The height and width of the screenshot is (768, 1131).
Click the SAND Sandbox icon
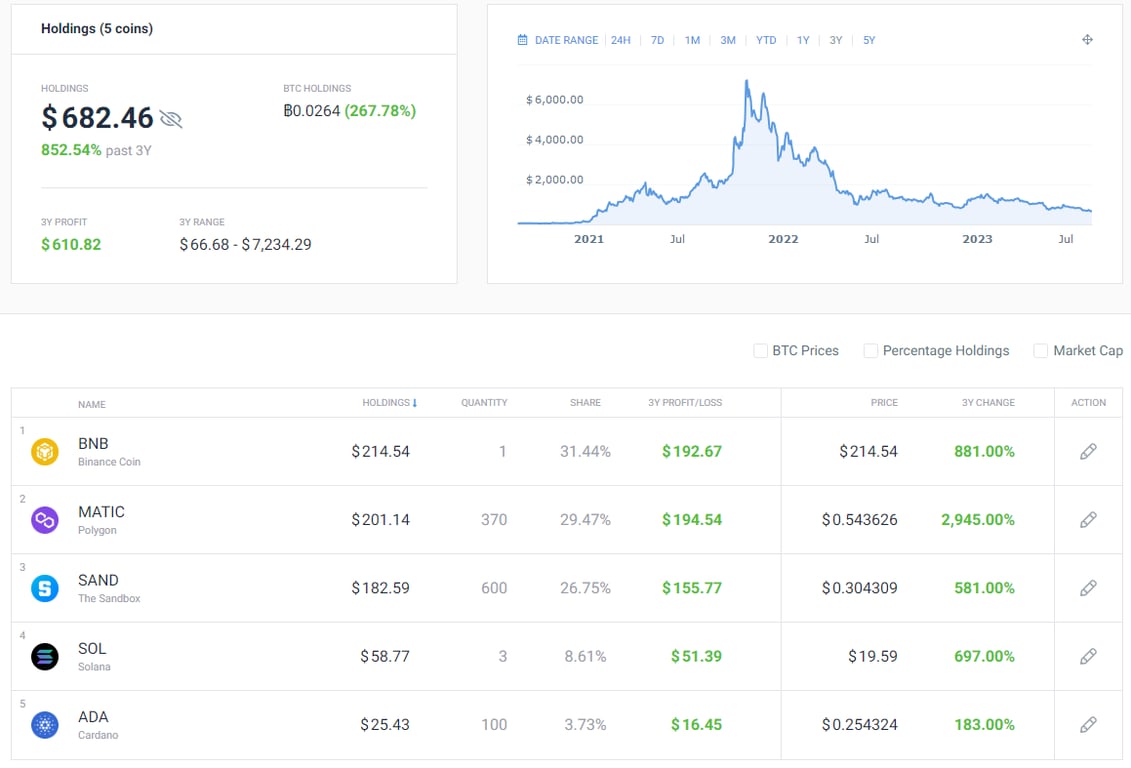pos(45,588)
